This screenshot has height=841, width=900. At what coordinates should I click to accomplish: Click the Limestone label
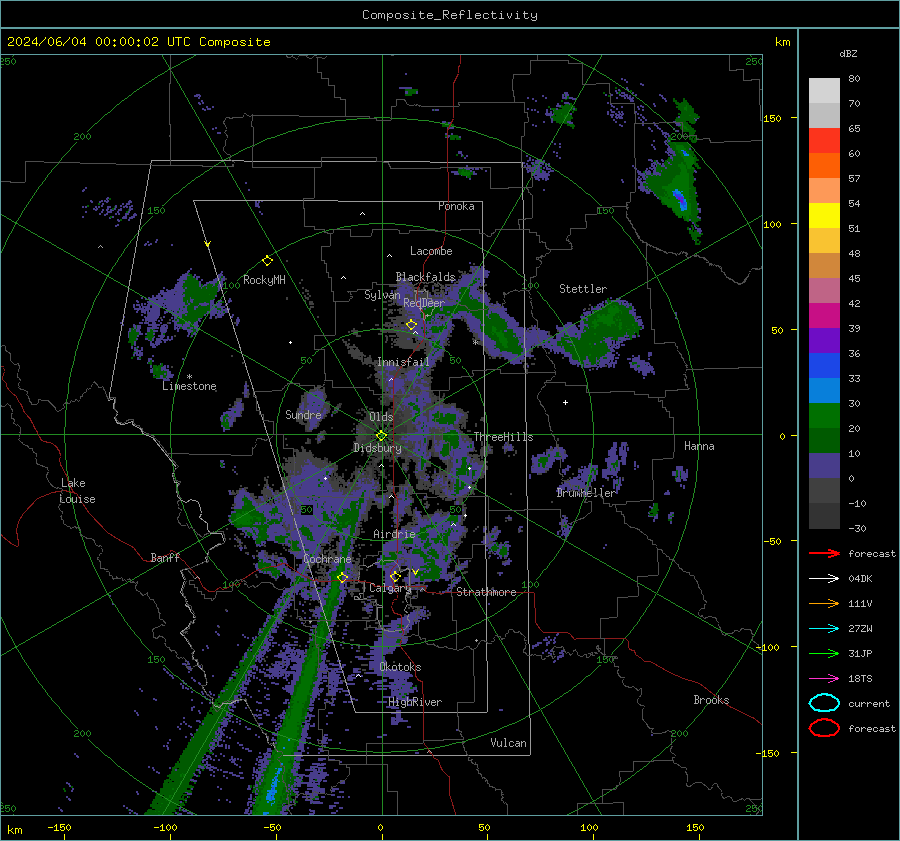tap(189, 386)
